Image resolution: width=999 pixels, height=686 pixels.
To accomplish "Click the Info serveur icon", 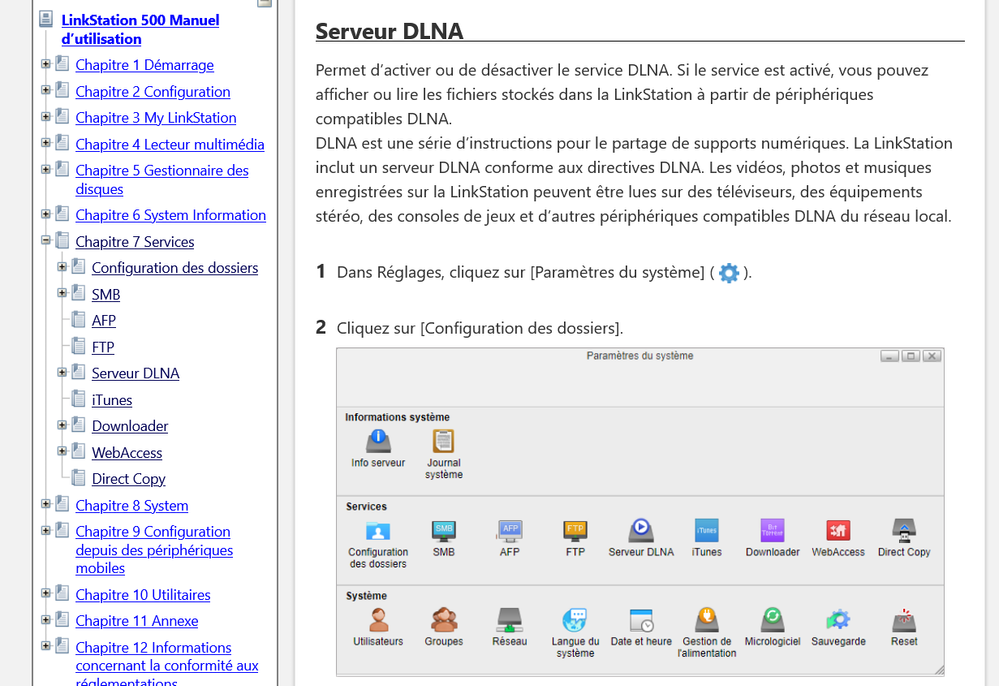I will click(378, 441).
